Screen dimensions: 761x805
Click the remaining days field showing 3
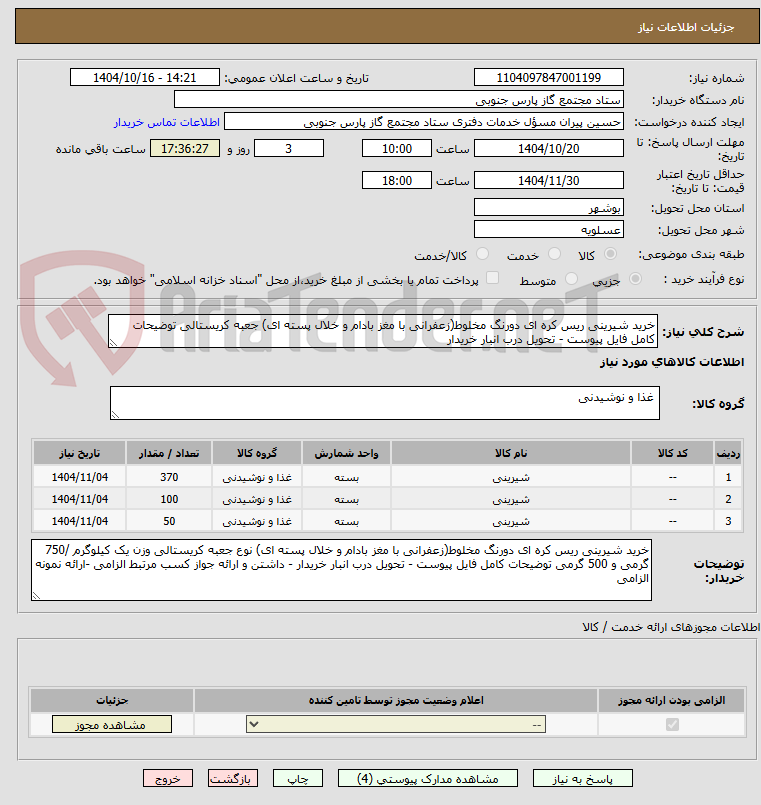pyautogui.click(x=289, y=148)
